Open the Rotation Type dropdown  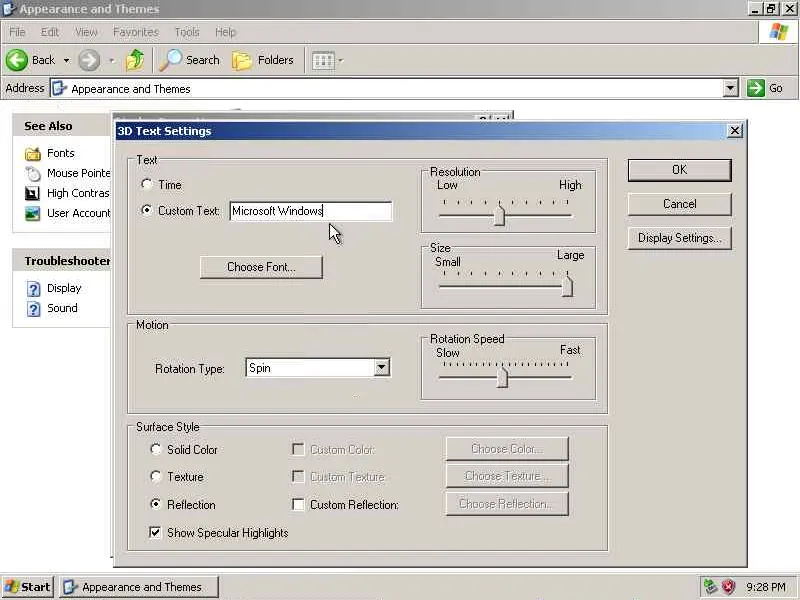tap(381, 368)
